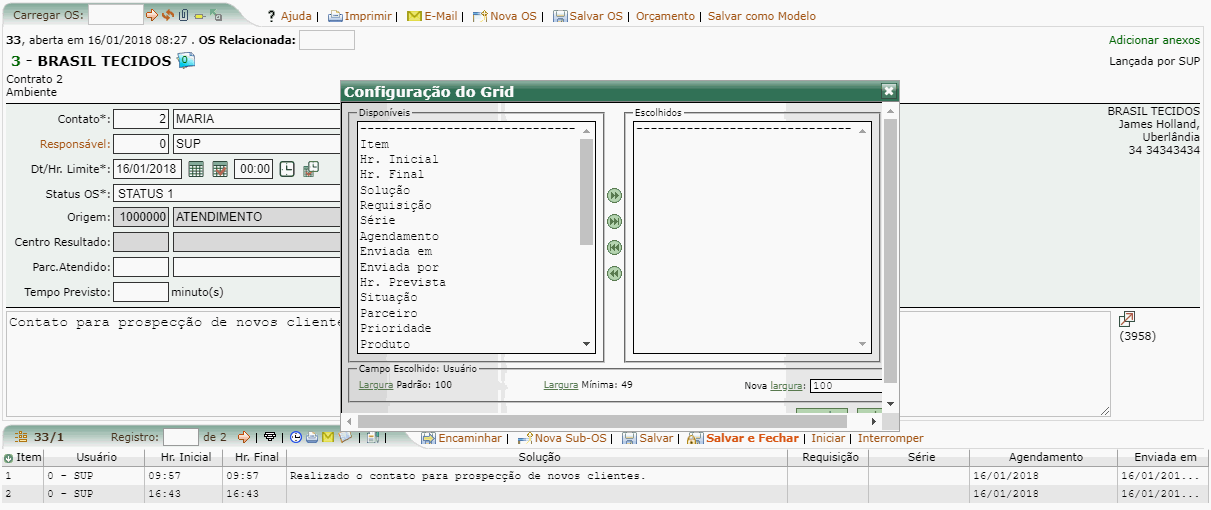Click the Nova largura input field
Viewport: 1211px width, 510px height.
tap(846, 386)
